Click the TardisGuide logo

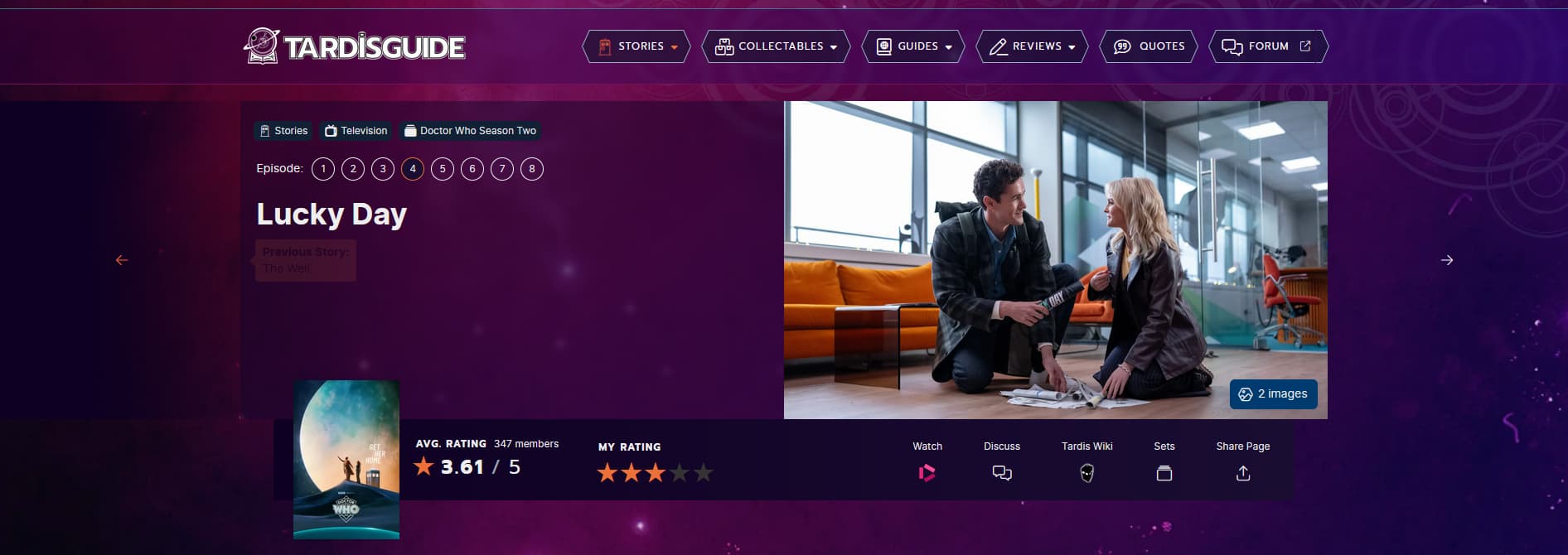point(355,46)
